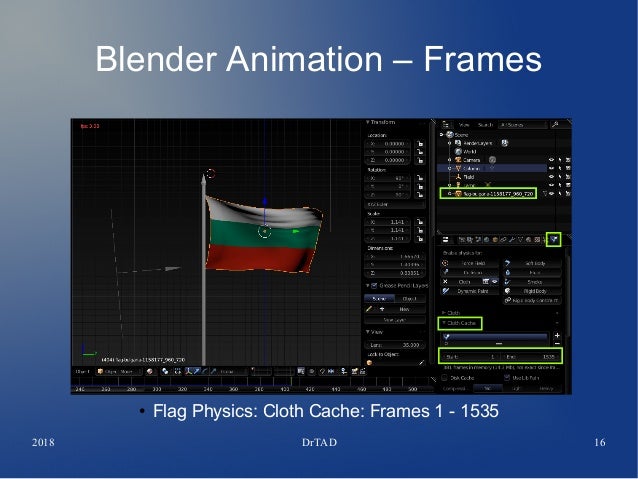The width and height of the screenshot is (638, 479).
Task: Toggle Camera selectability cursor in Outliner
Action: click(x=560, y=160)
